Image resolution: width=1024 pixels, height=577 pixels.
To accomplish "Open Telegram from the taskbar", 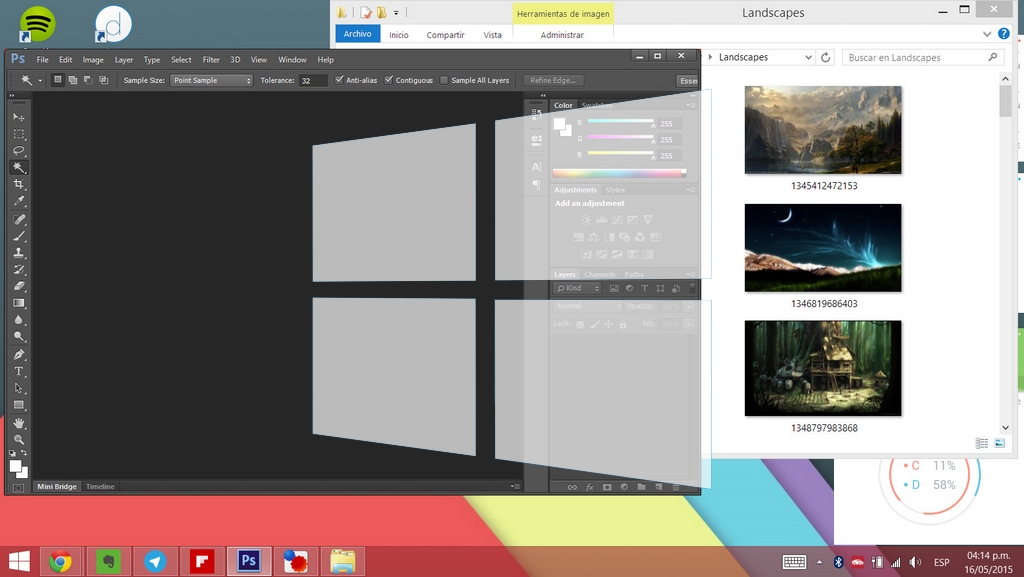I will click(x=155, y=561).
